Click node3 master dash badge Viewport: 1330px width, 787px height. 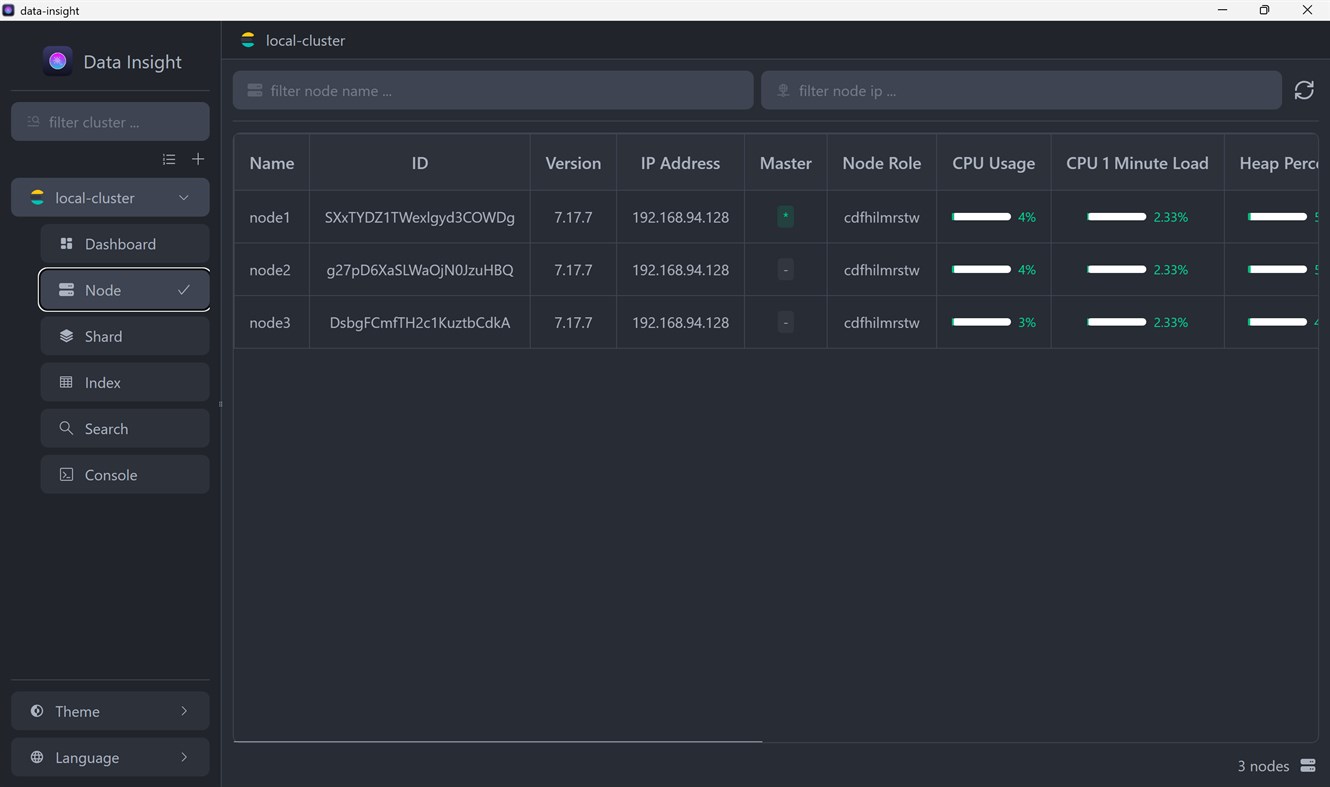(786, 322)
